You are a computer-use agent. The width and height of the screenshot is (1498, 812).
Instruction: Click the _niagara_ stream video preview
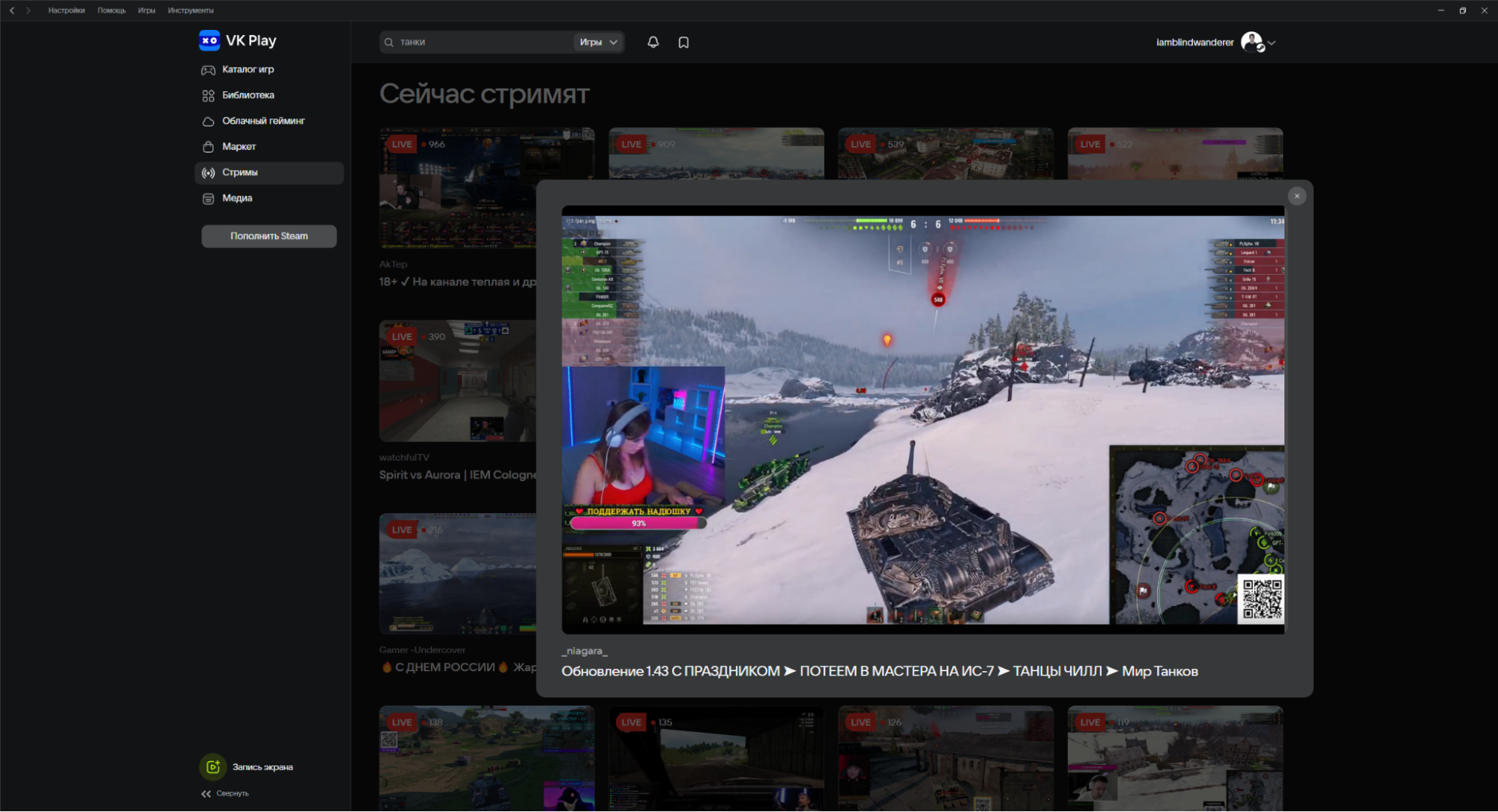922,419
